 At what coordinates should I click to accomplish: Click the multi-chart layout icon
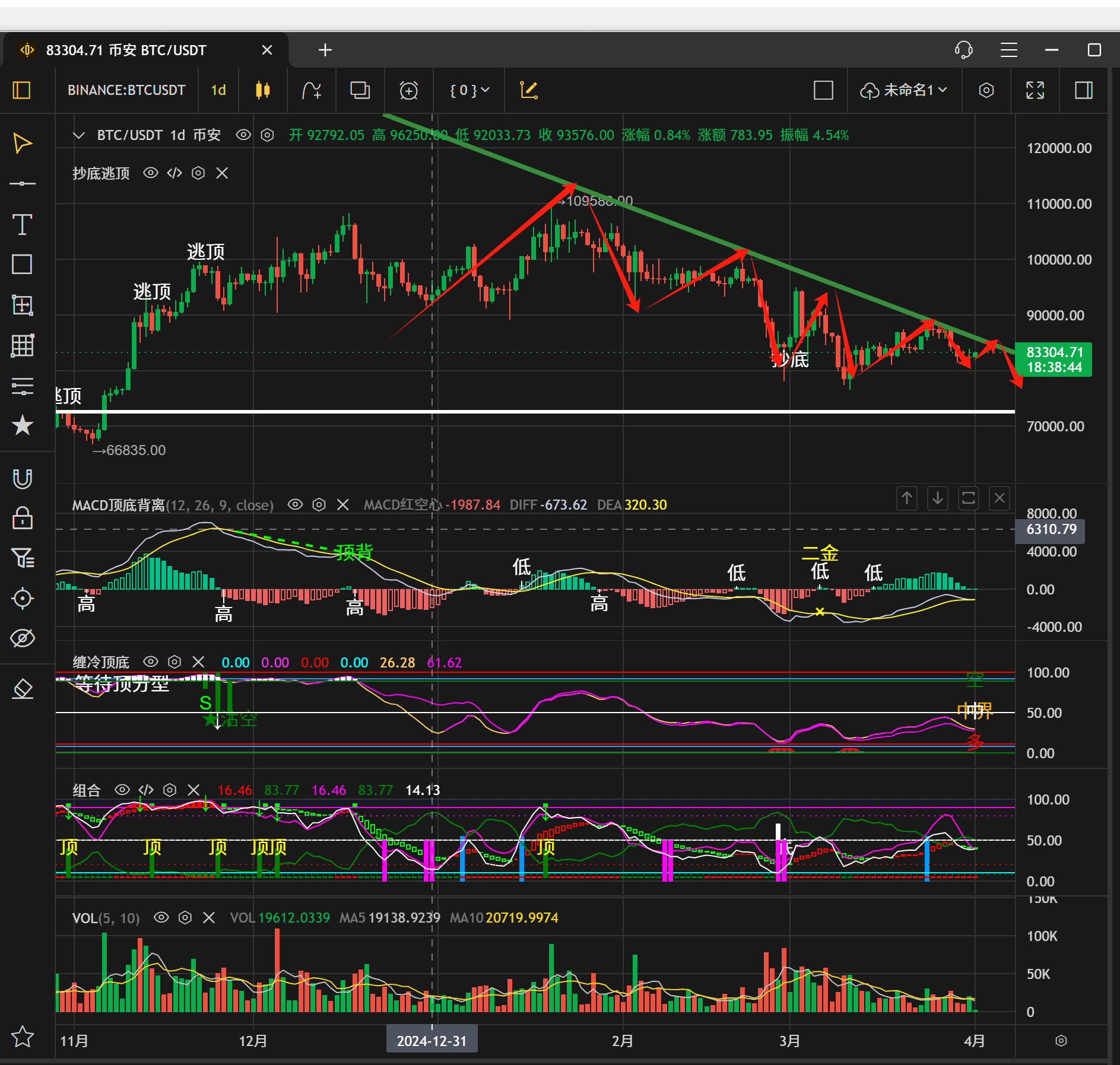[360, 90]
